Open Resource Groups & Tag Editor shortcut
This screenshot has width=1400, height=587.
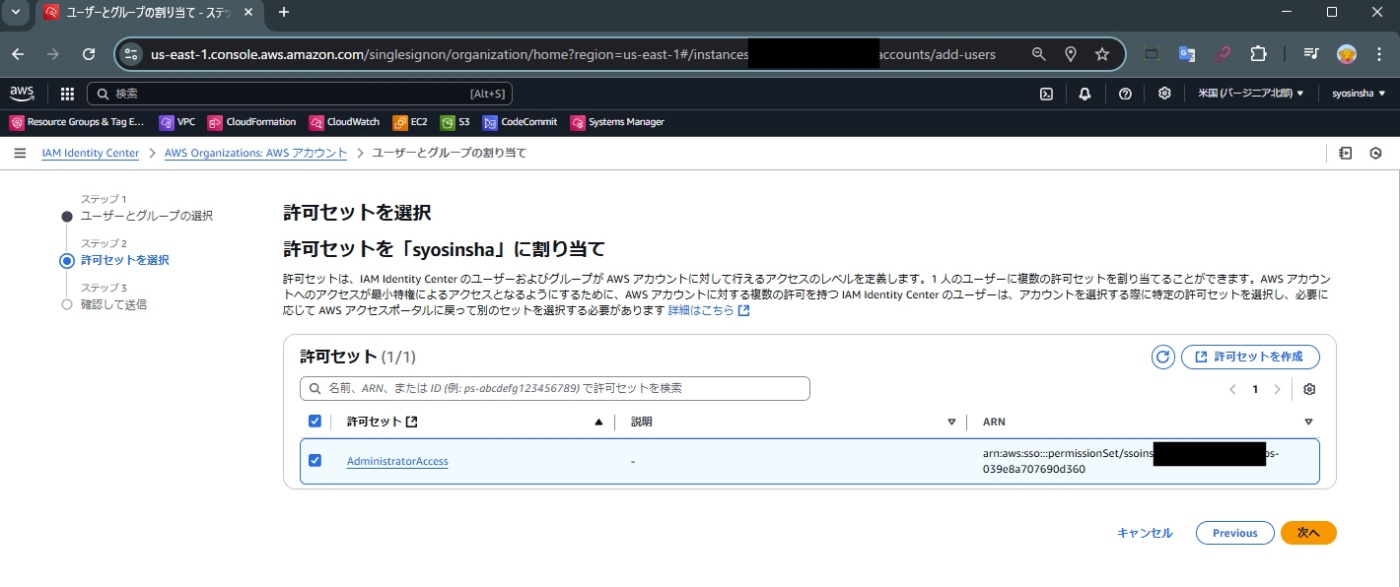pyautogui.click(x=77, y=122)
